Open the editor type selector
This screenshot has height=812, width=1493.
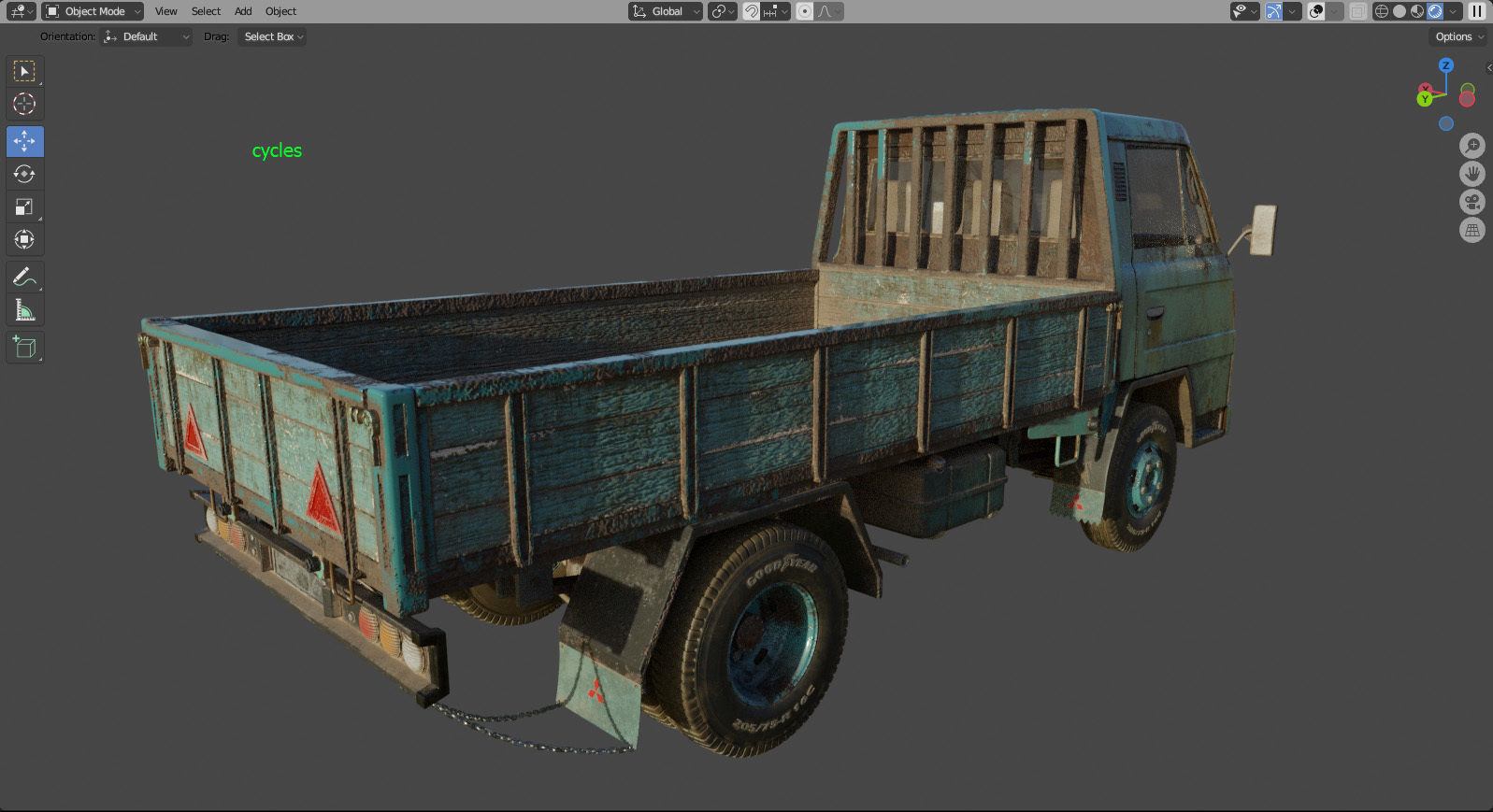[21, 11]
